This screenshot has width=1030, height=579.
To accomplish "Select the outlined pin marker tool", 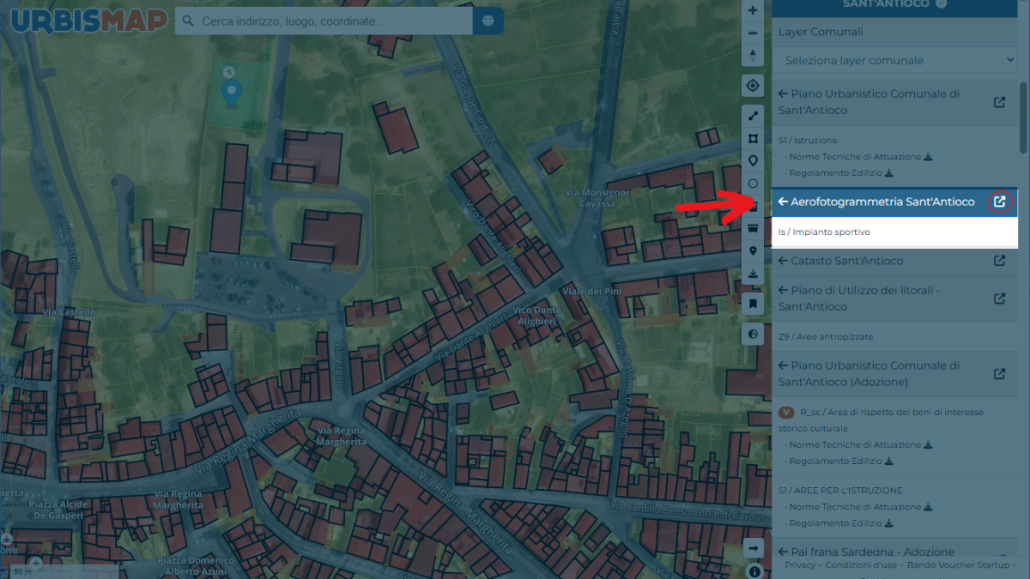I will 753,161.
